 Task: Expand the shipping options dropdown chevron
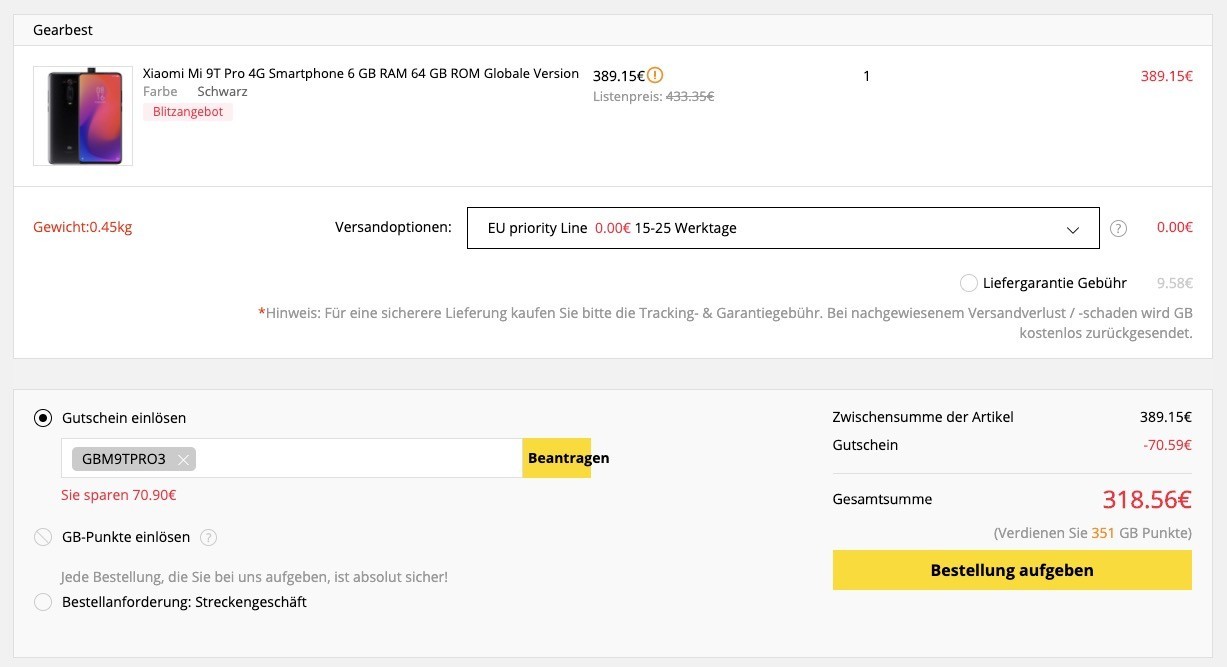1073,229
